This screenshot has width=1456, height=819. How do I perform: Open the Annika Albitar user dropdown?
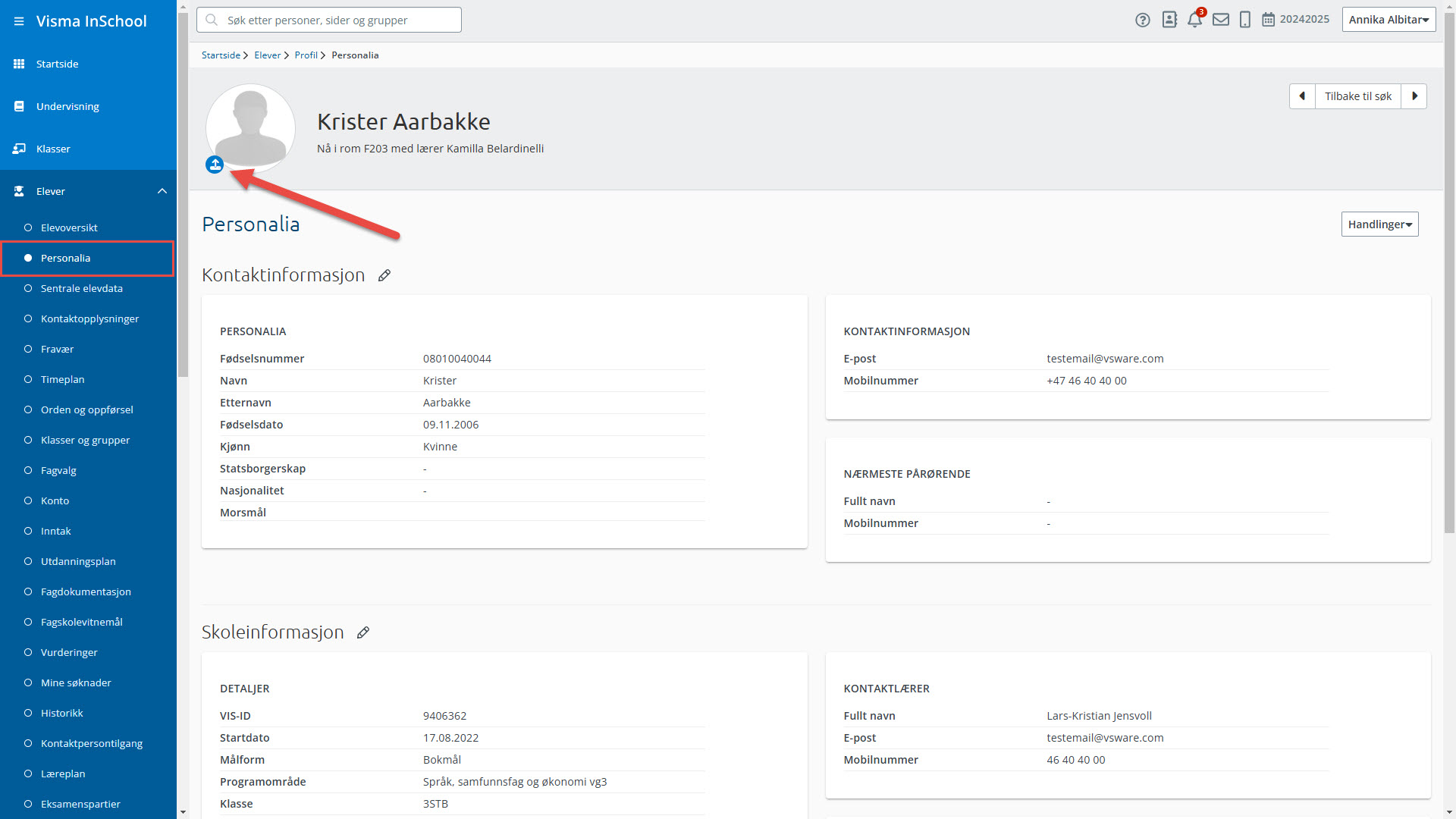[1389, 20]
